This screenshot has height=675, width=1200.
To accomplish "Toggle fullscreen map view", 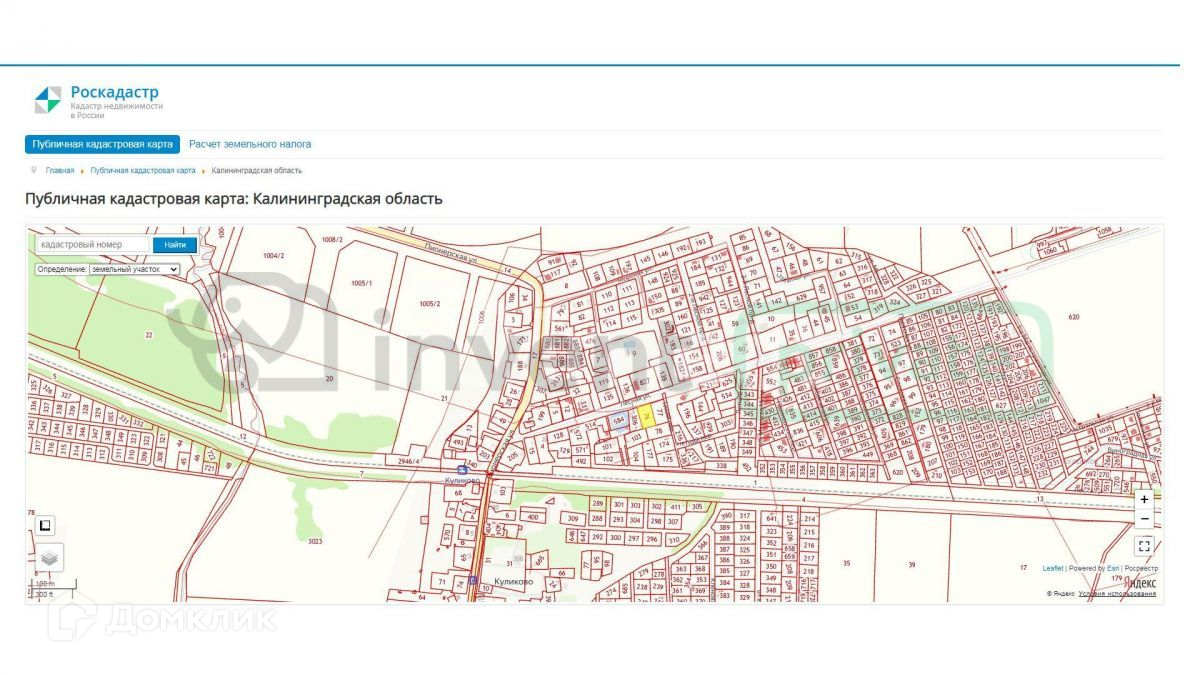I will [1144, 546].
